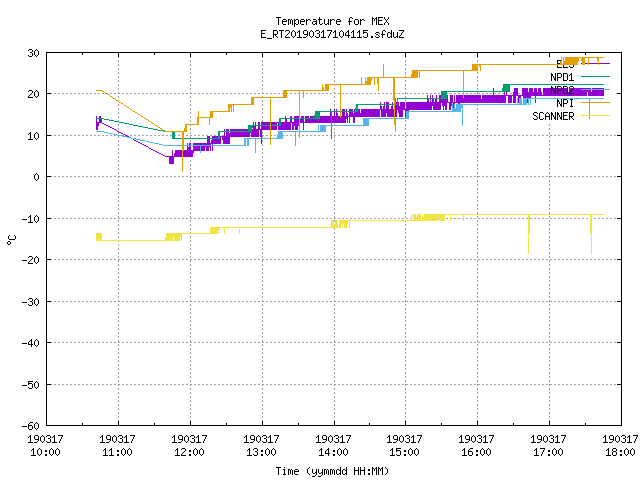This screenshot has width=640, height=480.
Task: Click the 15:00 x-axis time label
Action: coord(405,452)
